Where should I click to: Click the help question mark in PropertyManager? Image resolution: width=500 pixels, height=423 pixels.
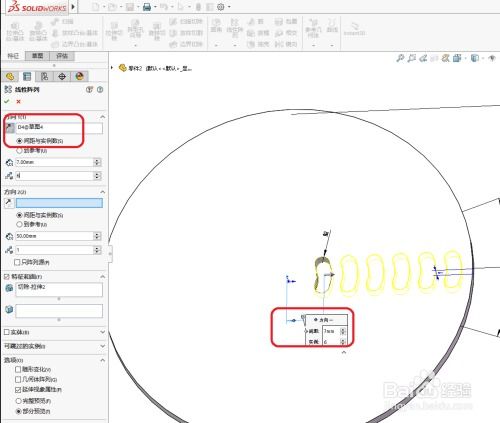tap(100, 89)
